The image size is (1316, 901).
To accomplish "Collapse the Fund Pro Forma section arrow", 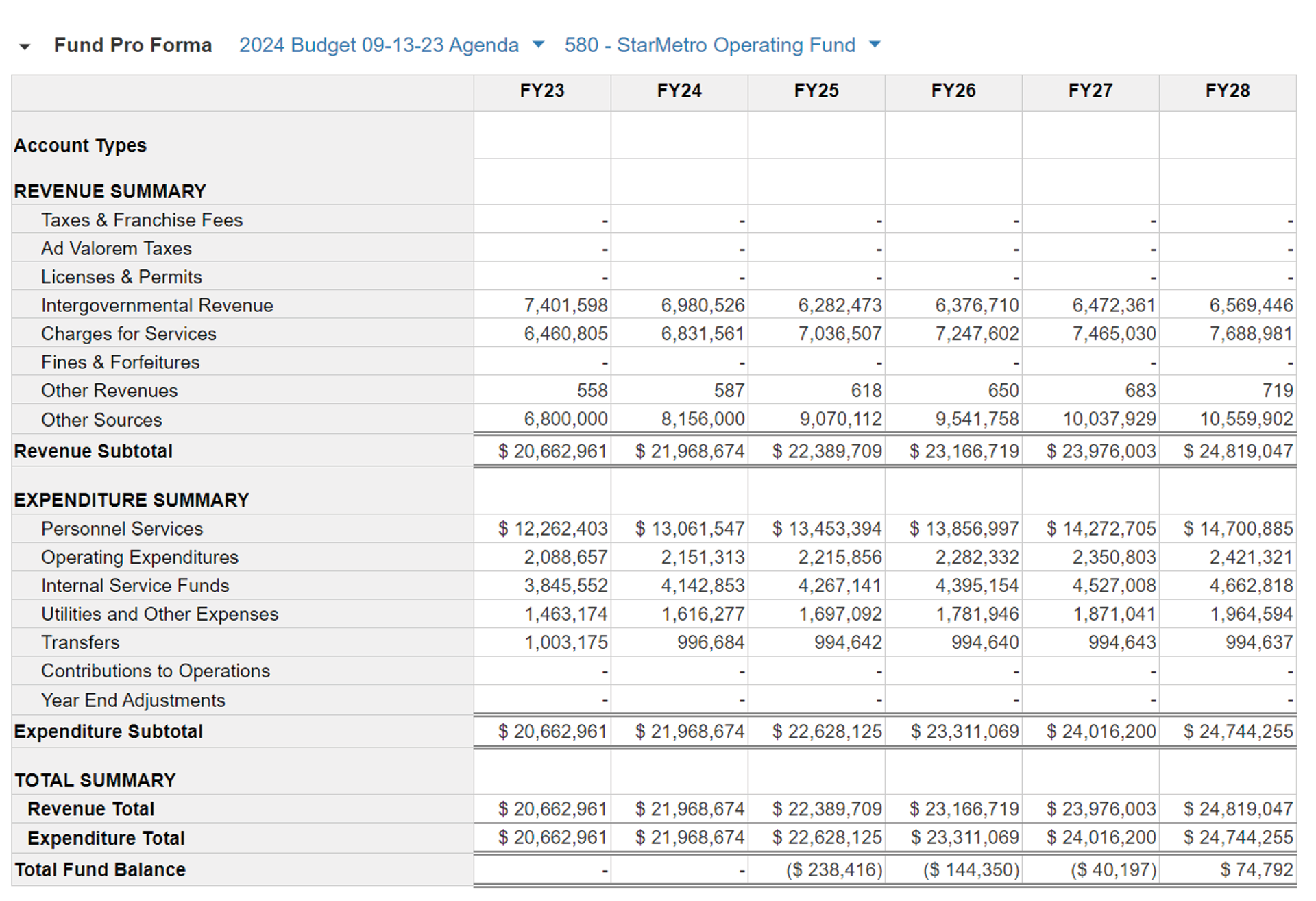I will click(25, 47).
